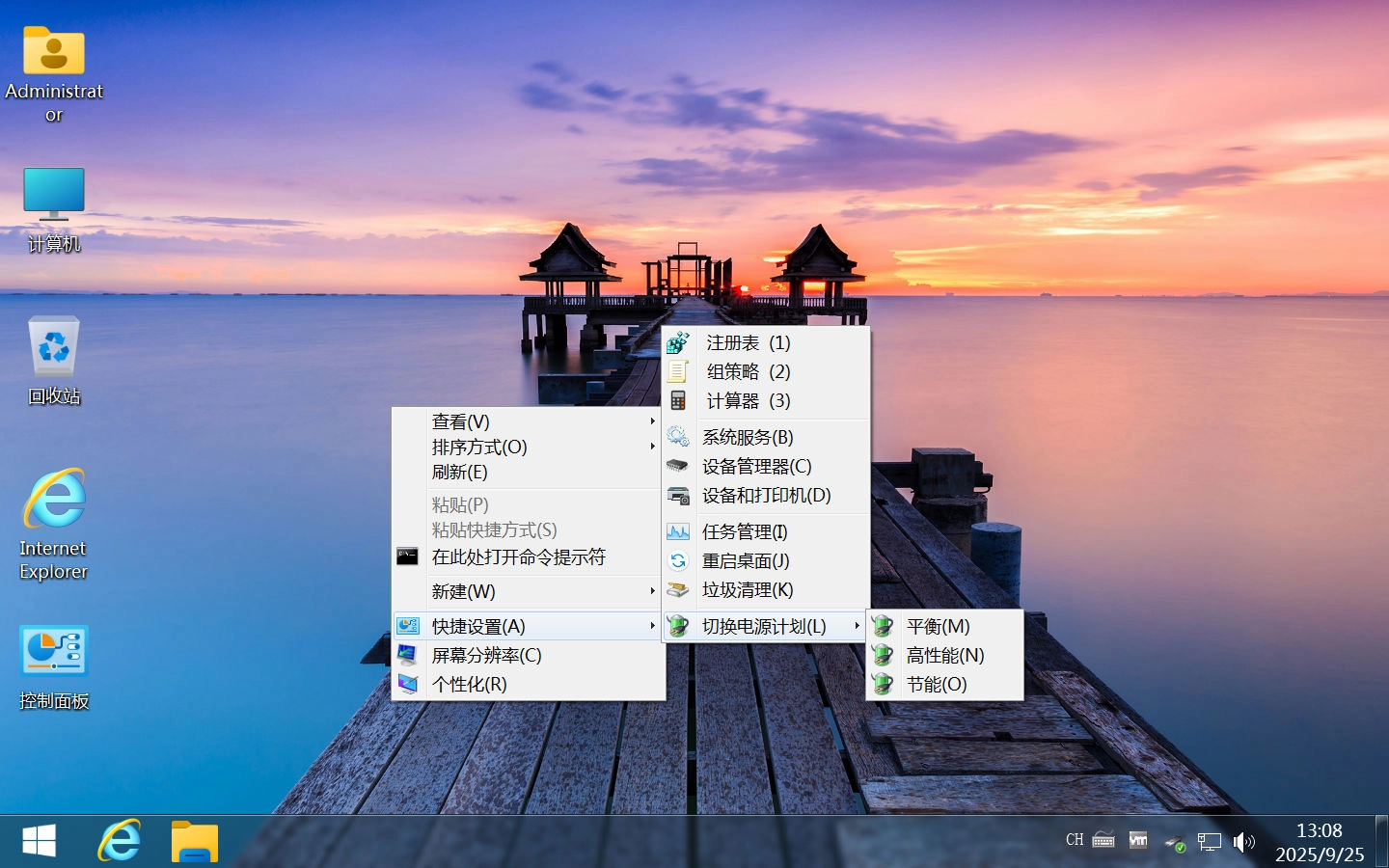Screen dimensions: 1389x868
Task: Expand the 新建(W) submenu
Action: (466, 591)
